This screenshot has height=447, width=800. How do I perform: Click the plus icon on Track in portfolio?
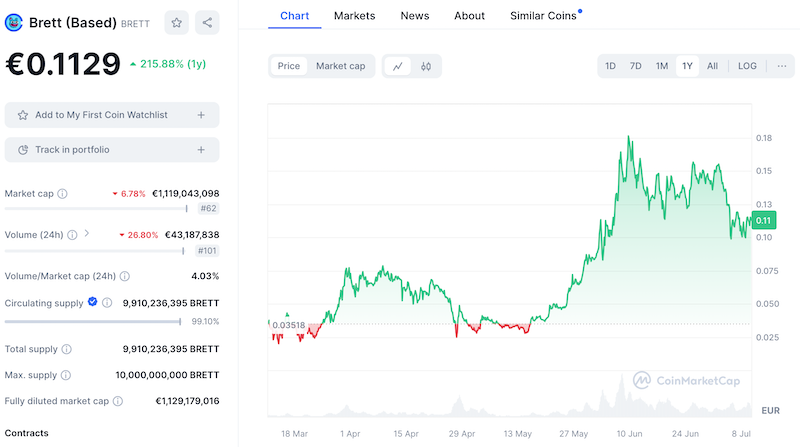point(201,150)
